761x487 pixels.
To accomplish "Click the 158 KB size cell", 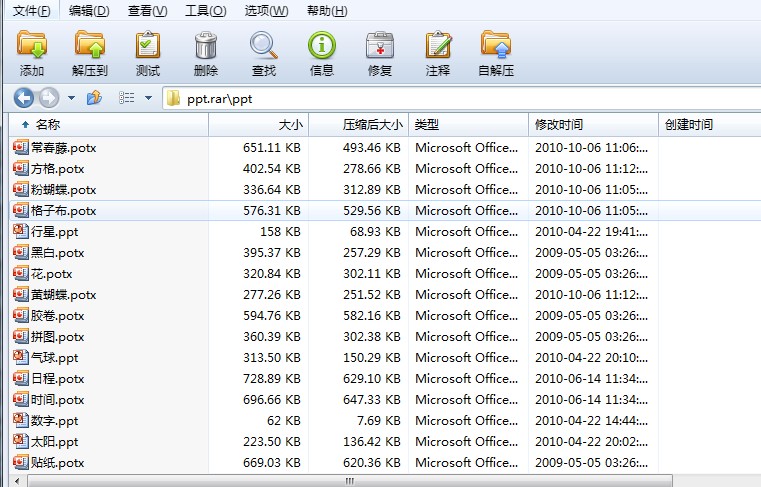I will [281, 231].
